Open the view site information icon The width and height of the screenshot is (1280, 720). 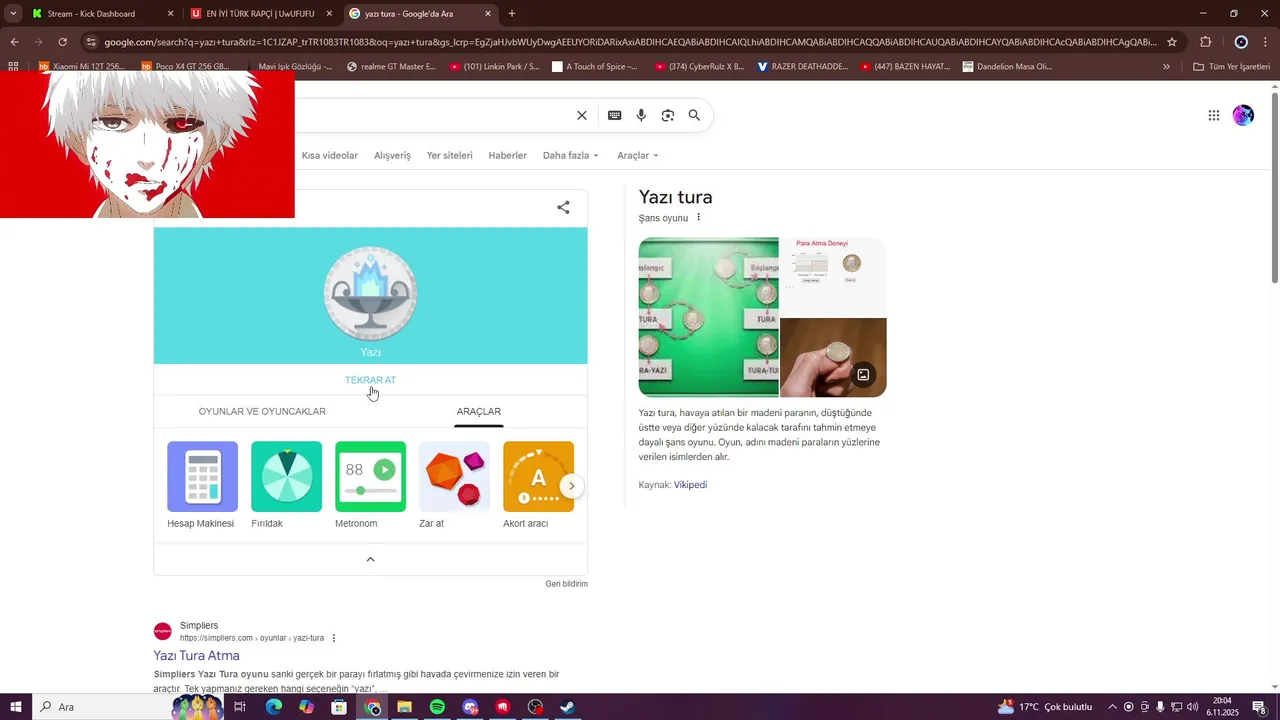tap(91, 42)
